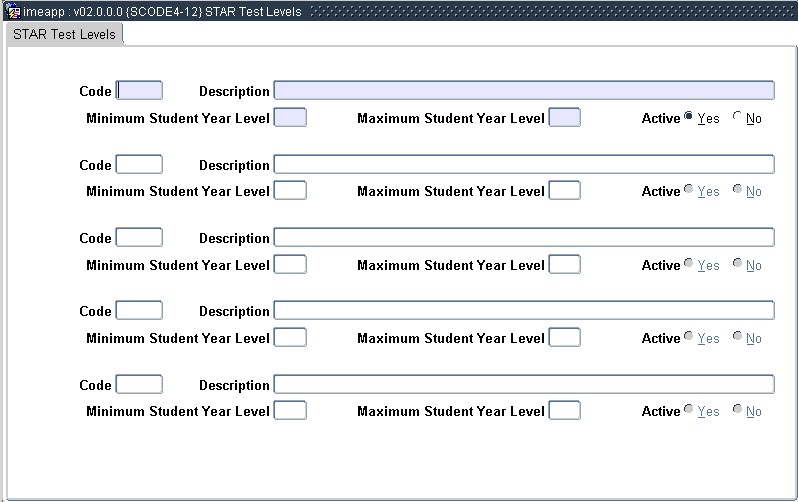Select No Active option in fifth row
Screen dimensions: 798x502
point(738,410)
